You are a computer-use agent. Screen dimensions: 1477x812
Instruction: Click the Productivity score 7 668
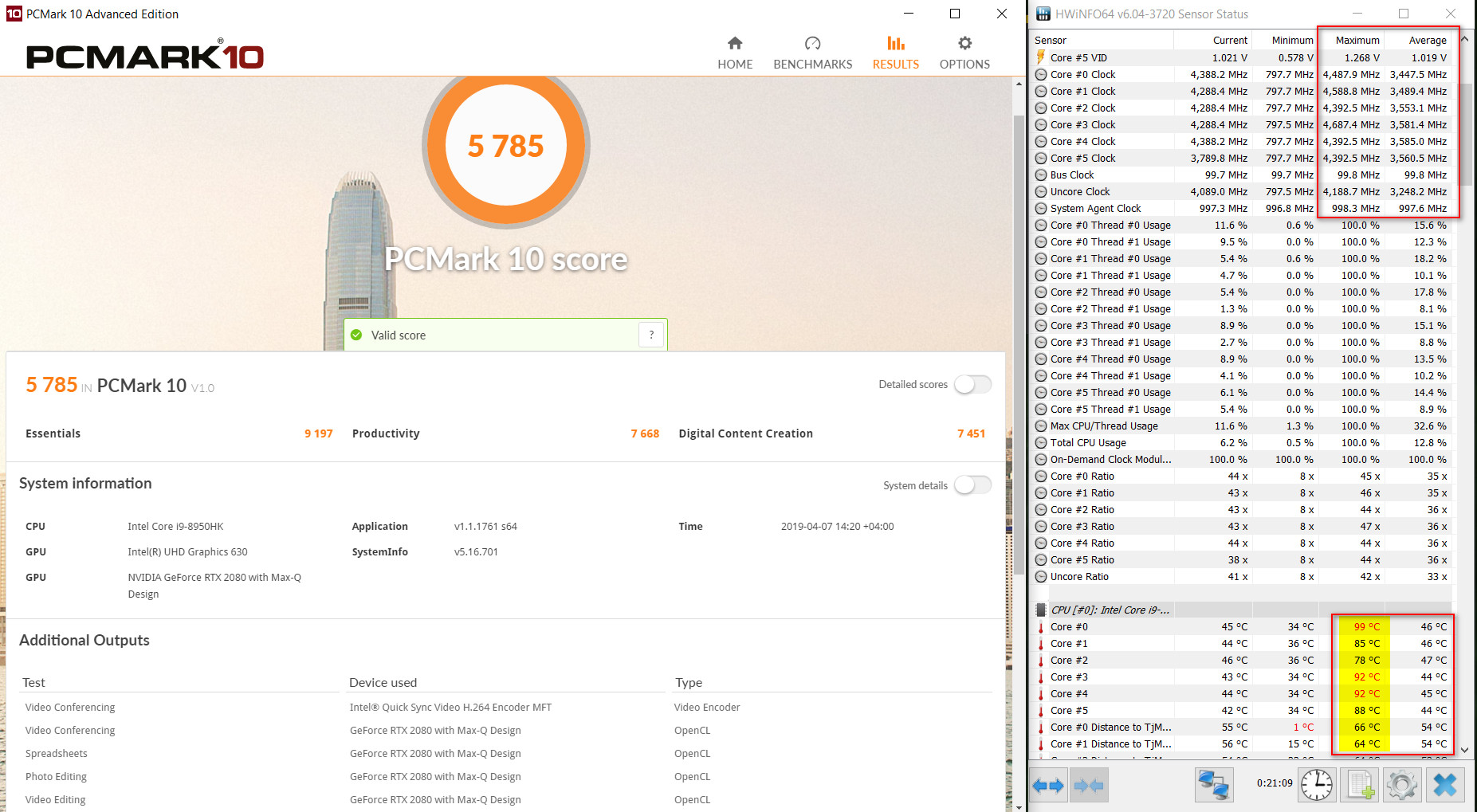[x=645, y=433]
